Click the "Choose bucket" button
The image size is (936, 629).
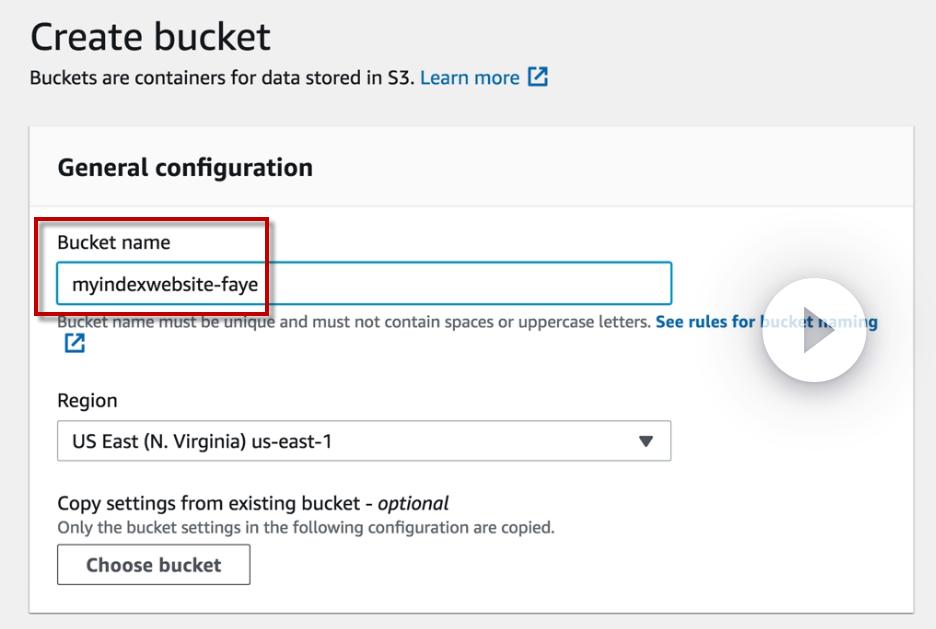(154, 565)
